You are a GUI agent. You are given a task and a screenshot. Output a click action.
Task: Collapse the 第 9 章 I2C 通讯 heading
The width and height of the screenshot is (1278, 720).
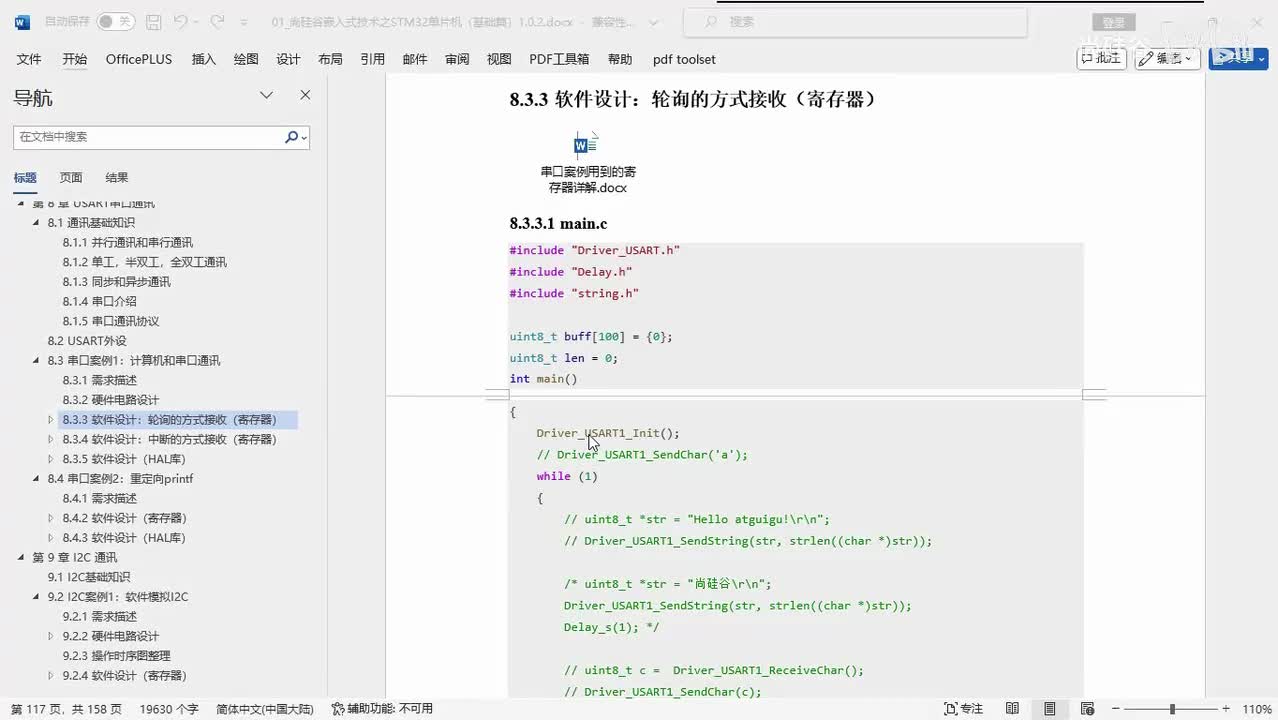[x=21, y=557]
